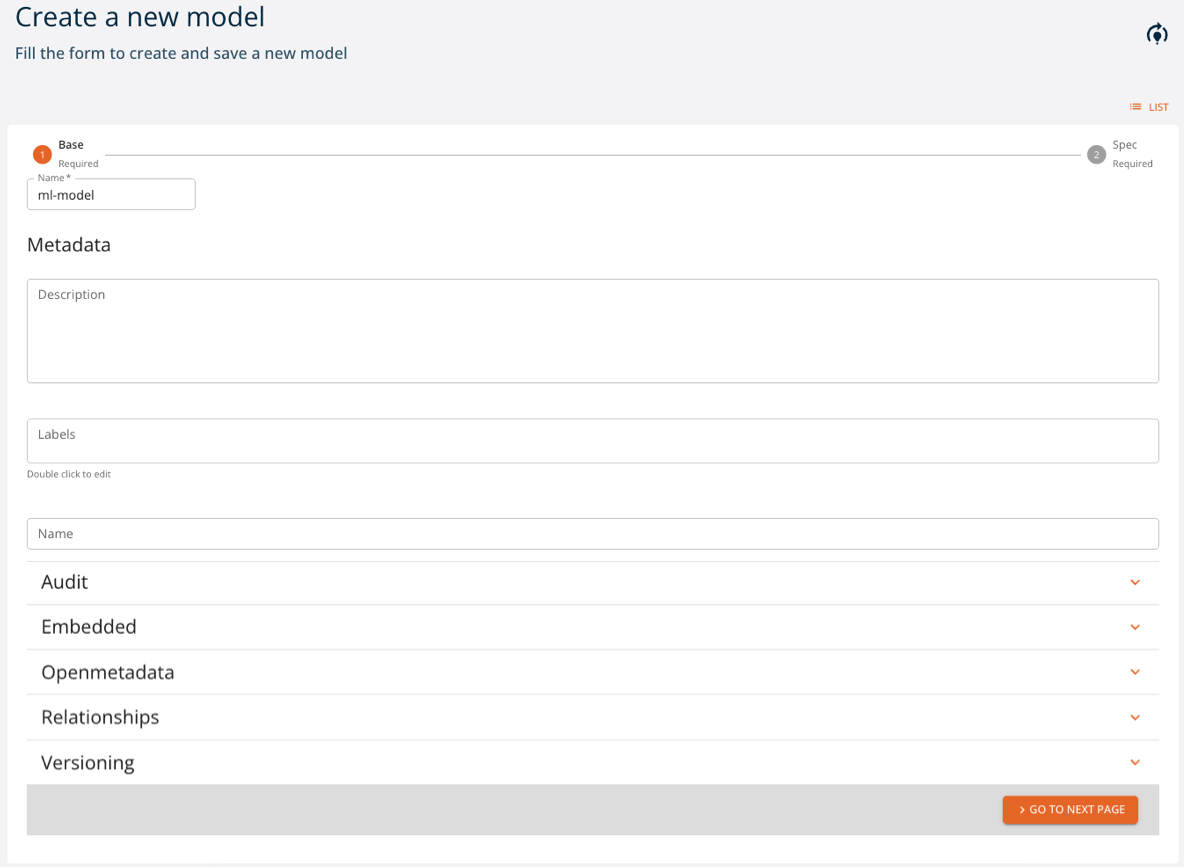Viewport: 1184px width, 868px height.
Task: Click the chevron arrow on the Audit row
Action: 1135,582
